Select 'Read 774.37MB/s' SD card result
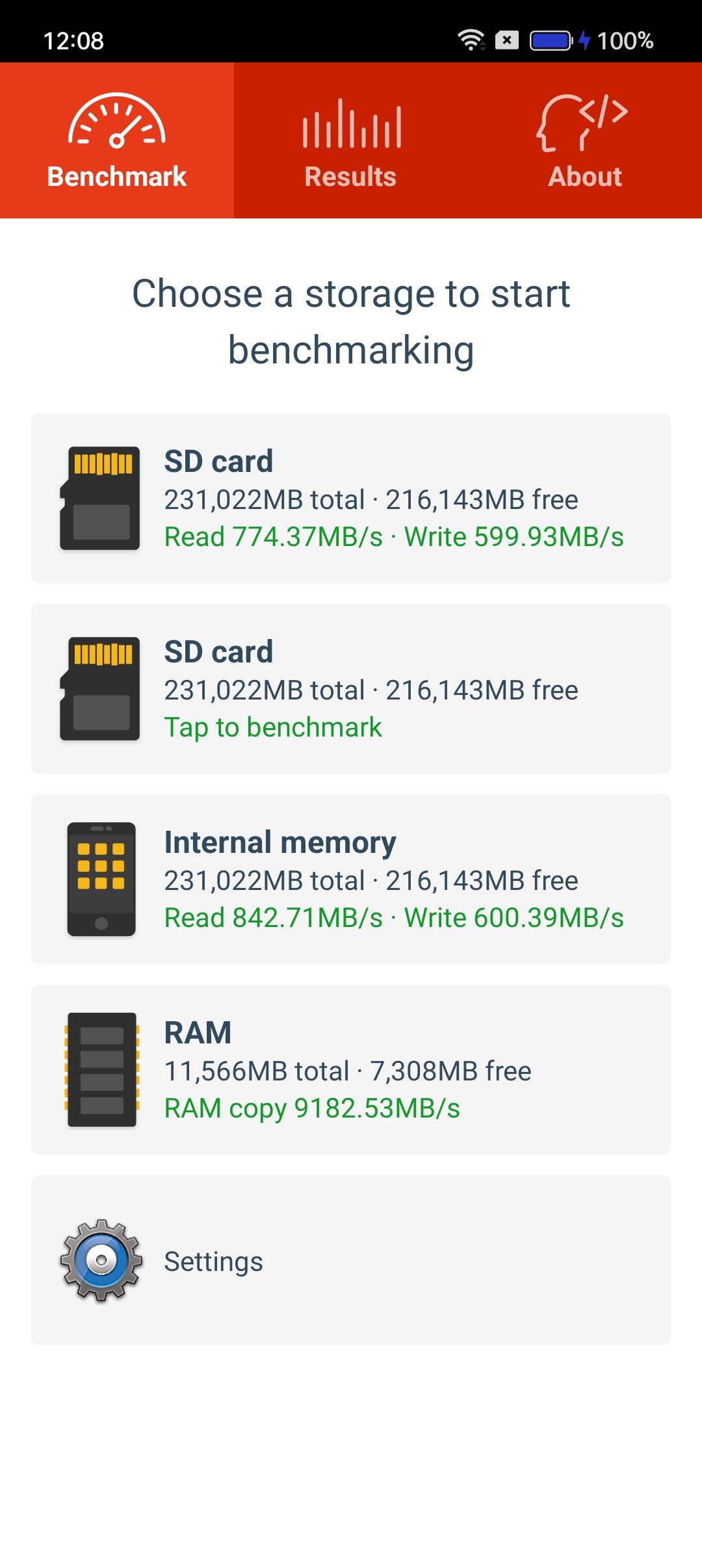The width and height of the screenshot is (702, 1568). 274,537
